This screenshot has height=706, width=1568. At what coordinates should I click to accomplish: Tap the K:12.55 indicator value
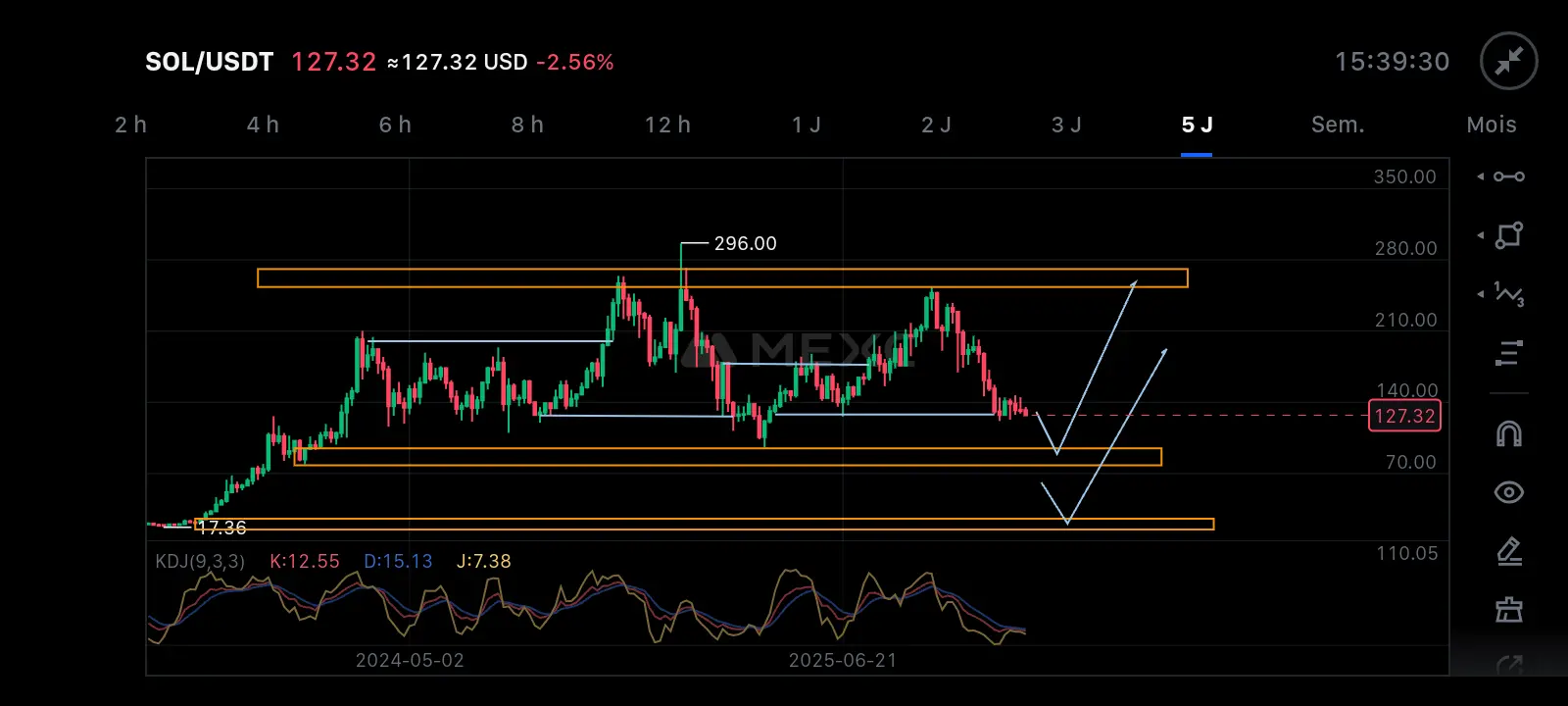(305, 561)
